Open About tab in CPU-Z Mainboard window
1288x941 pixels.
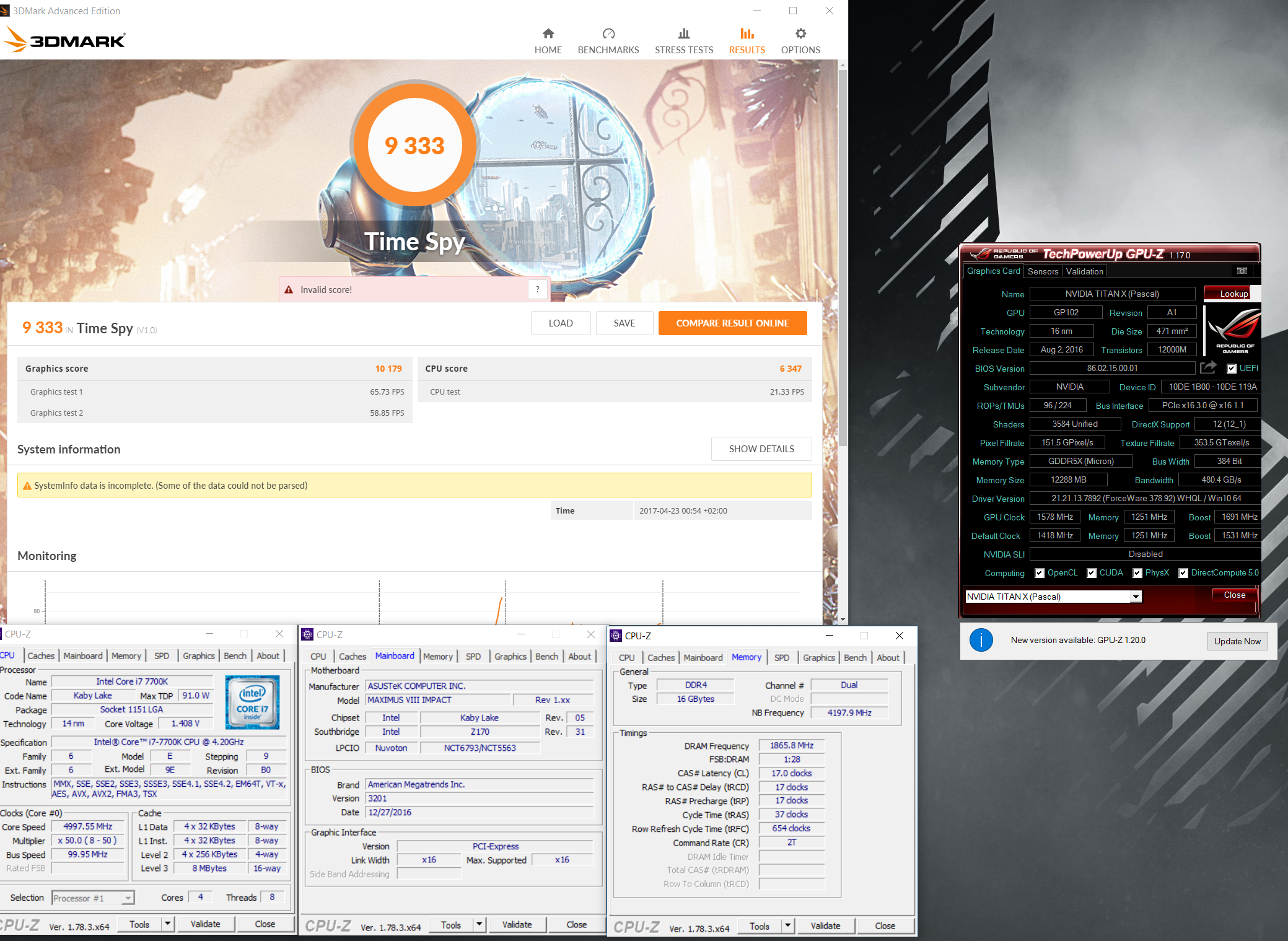(579, 656)
